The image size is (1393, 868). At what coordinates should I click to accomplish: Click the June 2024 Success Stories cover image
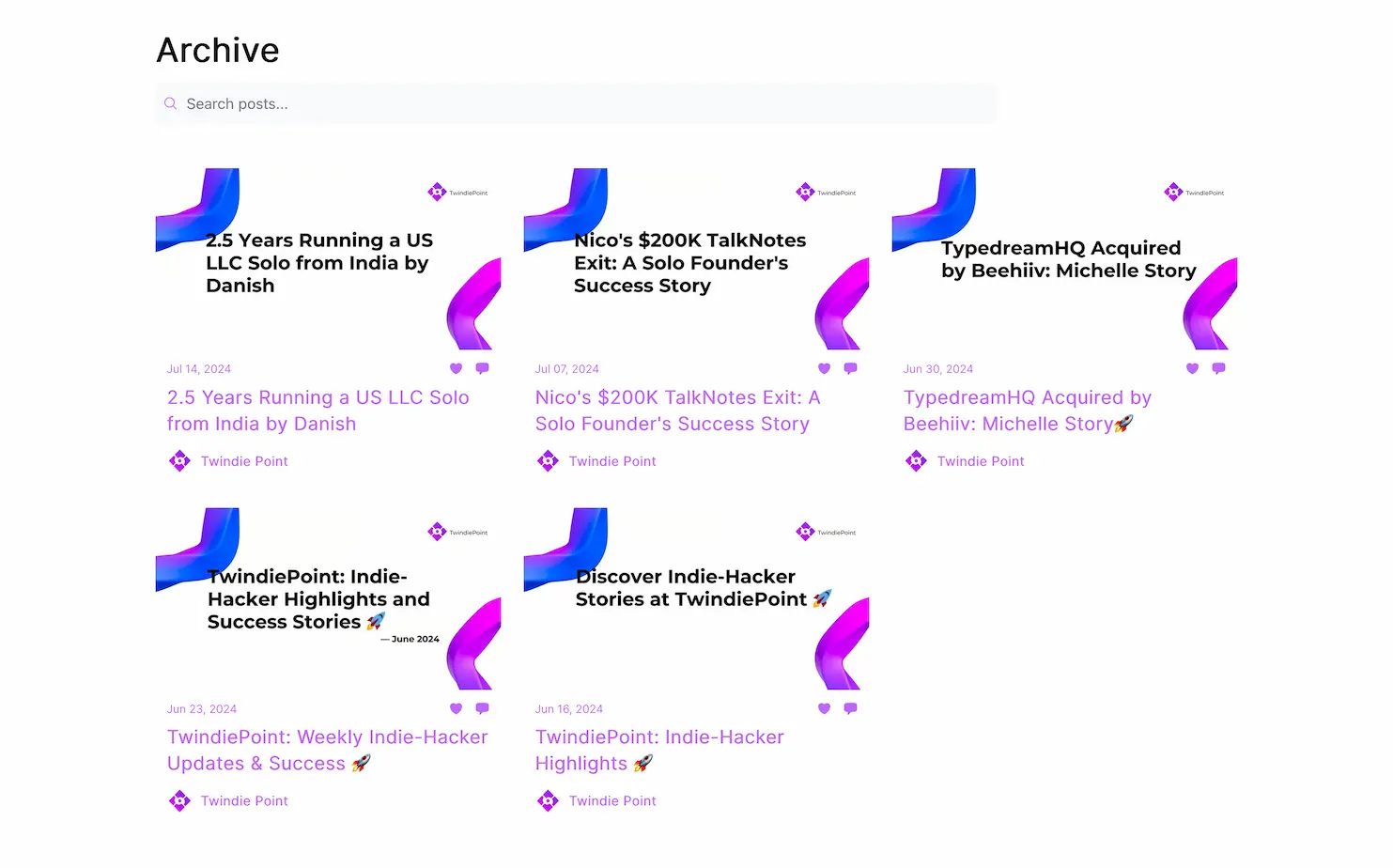click(328, 601)
